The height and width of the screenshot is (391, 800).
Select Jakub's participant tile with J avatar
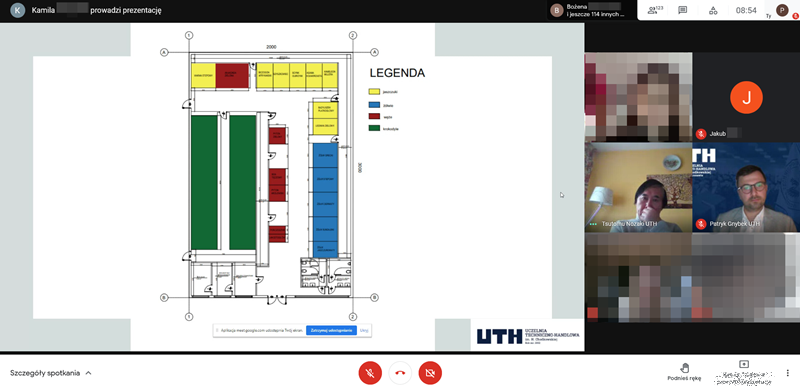coord(746,97)
